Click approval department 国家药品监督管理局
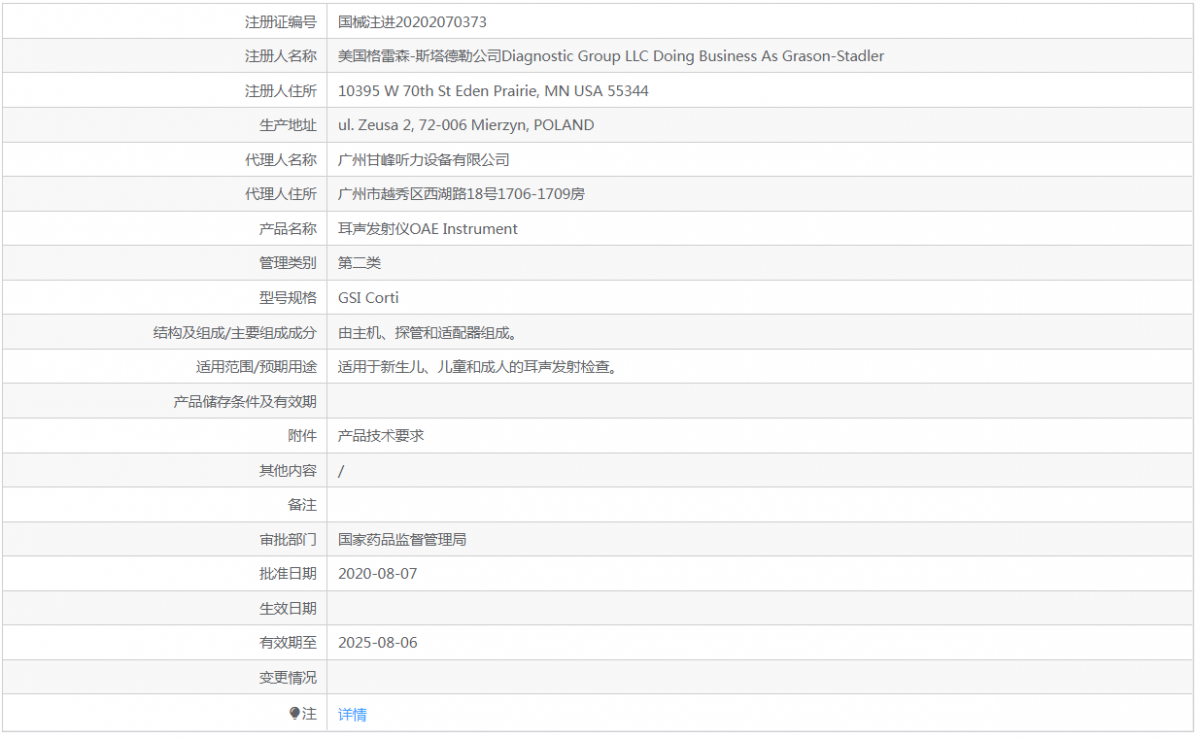1200x738 pixels. (402, 540)
